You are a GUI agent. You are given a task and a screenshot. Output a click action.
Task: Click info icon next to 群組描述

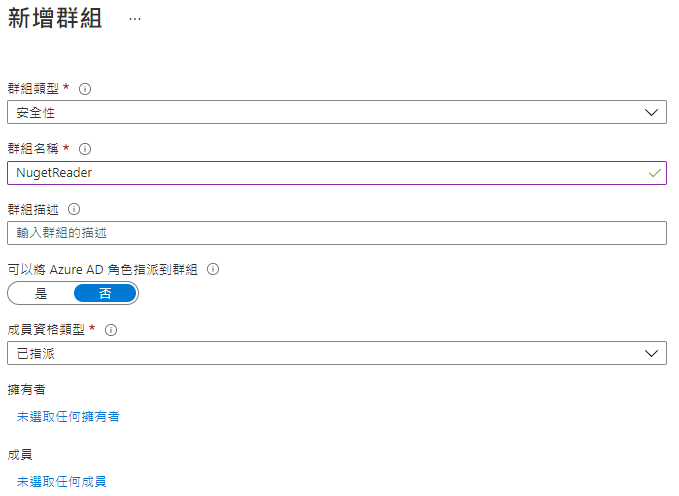pyautogui.click(x=74, y=209)
